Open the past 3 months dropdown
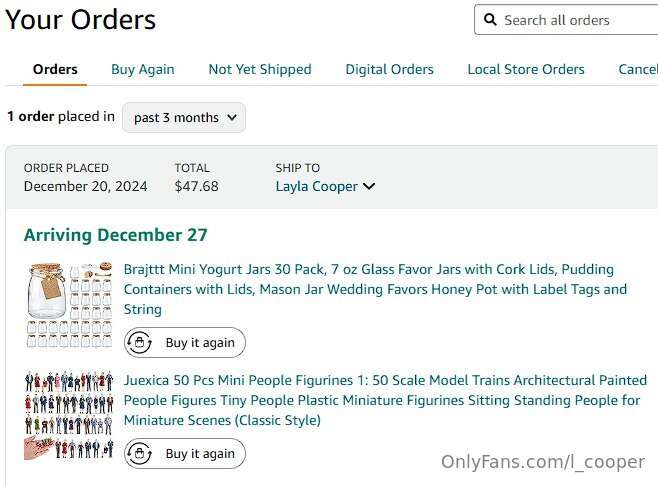This screenshot has height=486, width=658. coord(184,118)
